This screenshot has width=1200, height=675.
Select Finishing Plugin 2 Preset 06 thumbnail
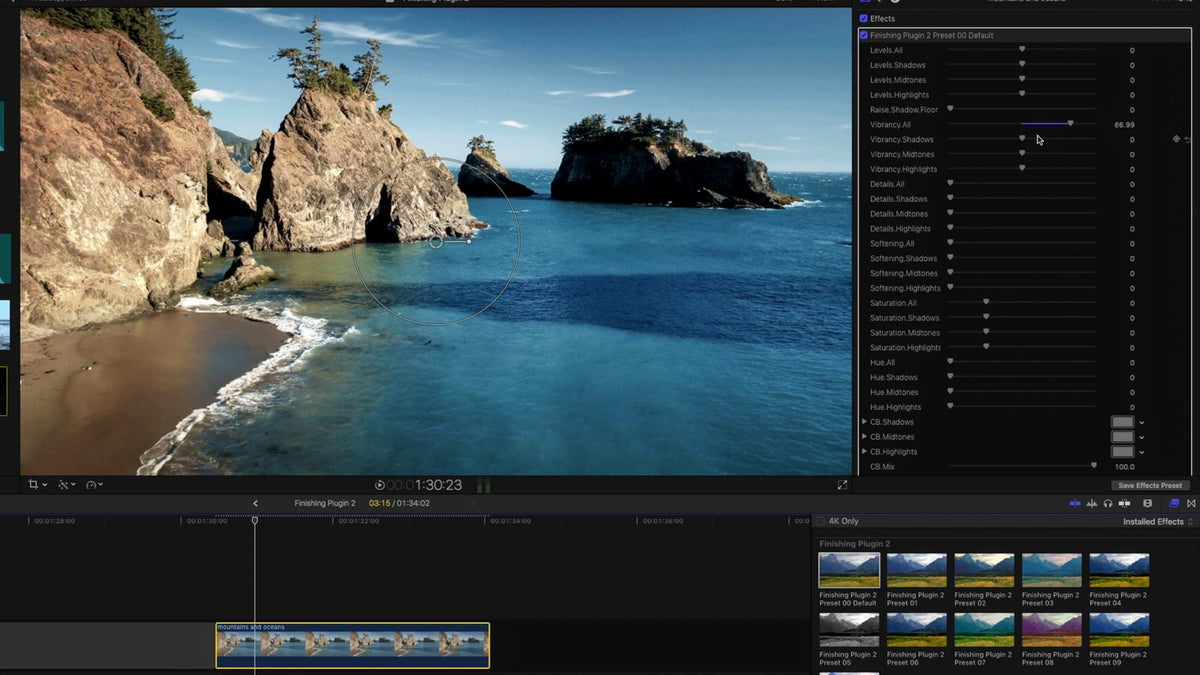pyautogui.click(x=916, y=630)
